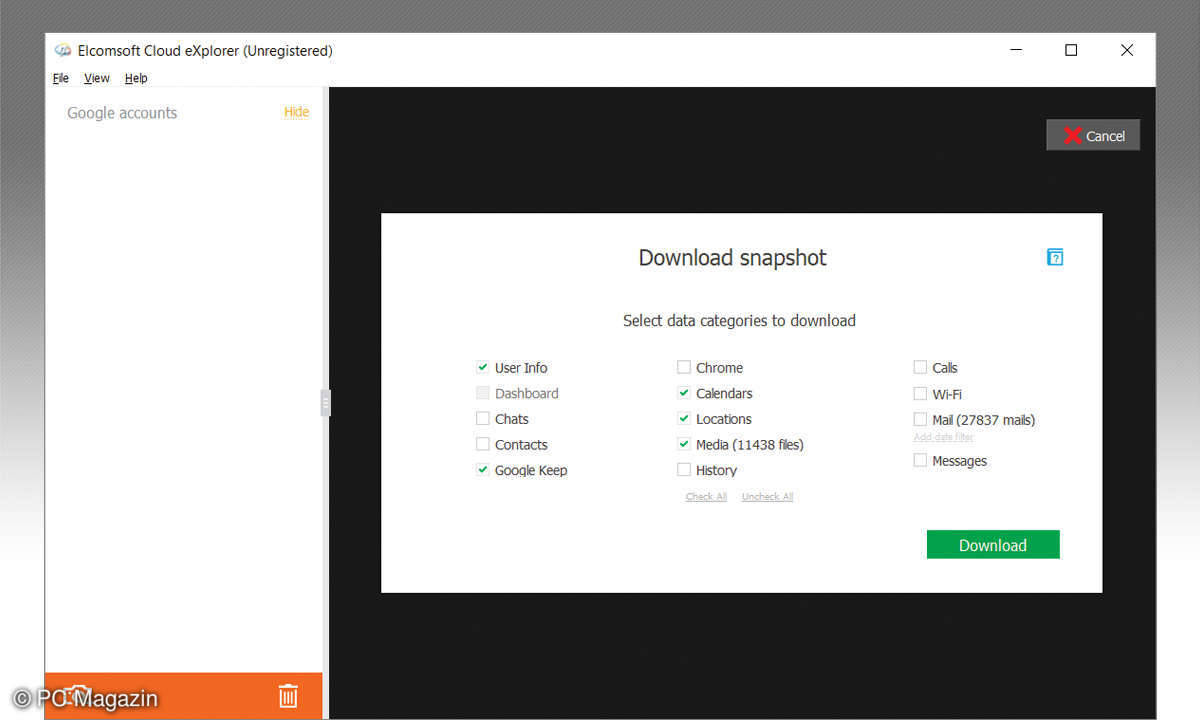The height and width of the screenshot is (720, 1200).
Task: Click the Download snapshot title text
Action: (x=733, y=258)
